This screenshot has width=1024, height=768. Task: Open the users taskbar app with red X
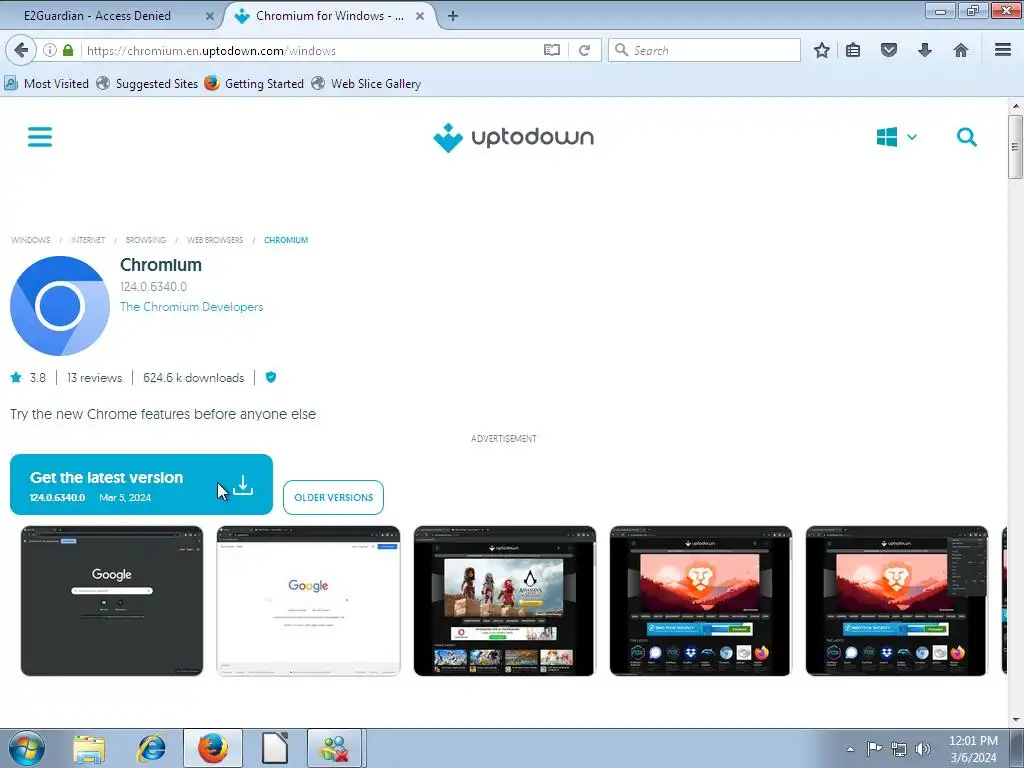(x=335, y=748)
